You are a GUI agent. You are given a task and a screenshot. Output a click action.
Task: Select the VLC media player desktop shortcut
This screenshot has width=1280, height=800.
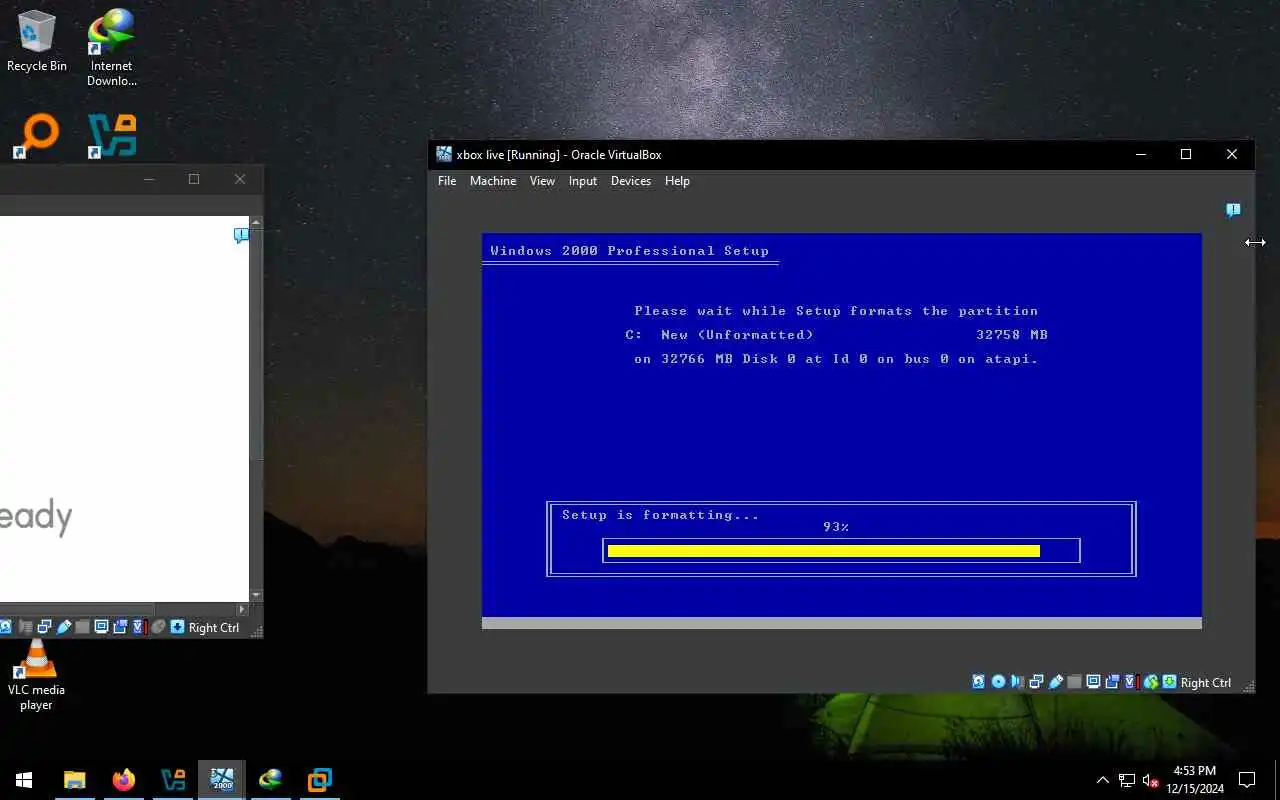(37, 676)
